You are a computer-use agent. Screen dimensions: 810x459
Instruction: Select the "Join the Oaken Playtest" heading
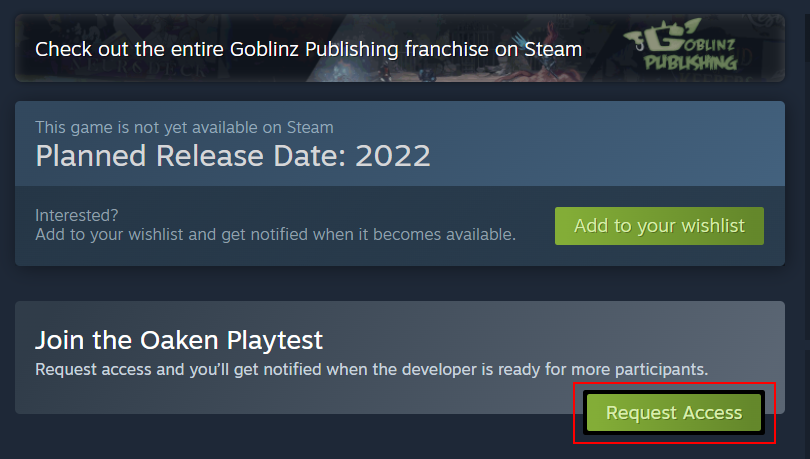click(x=179, y=339)
